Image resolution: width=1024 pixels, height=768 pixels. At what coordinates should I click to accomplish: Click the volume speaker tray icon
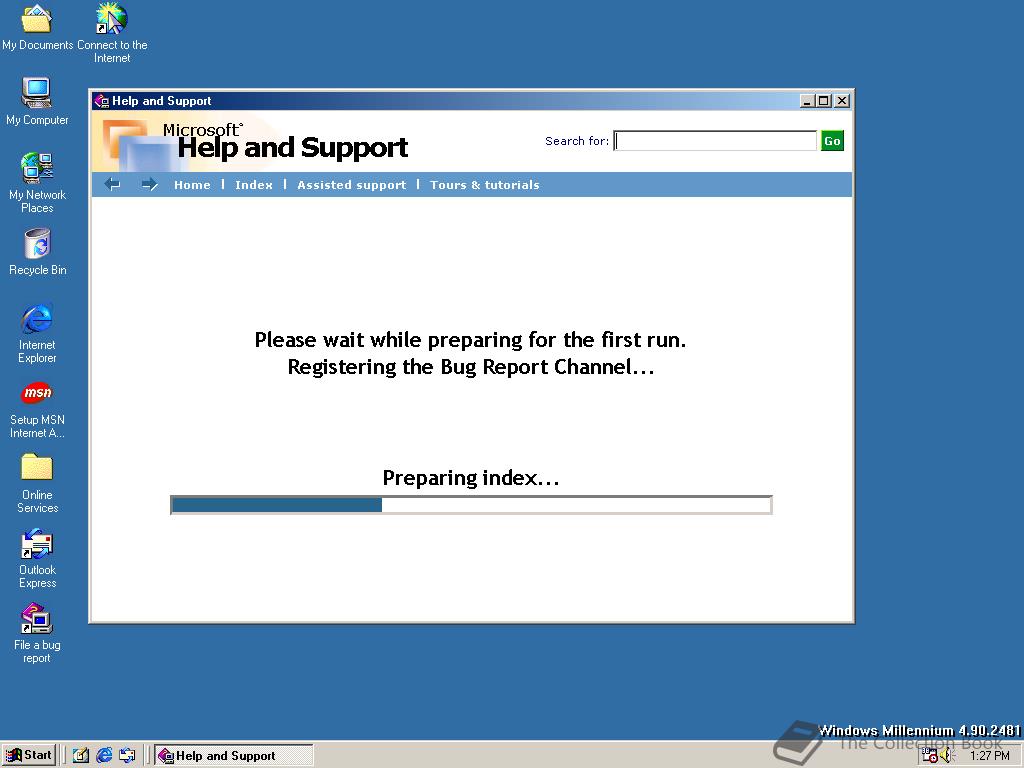[946, 756]
